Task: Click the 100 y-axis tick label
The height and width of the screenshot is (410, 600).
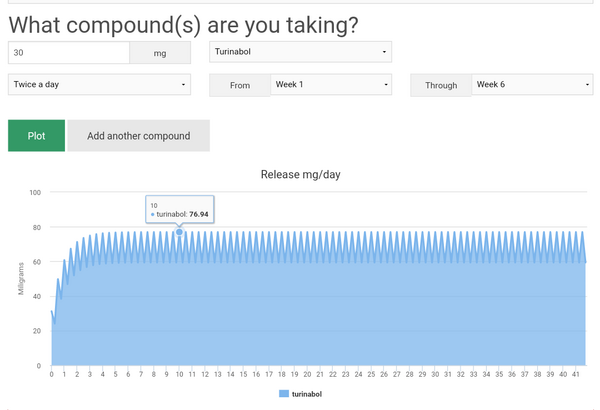Action: [35, 192]
